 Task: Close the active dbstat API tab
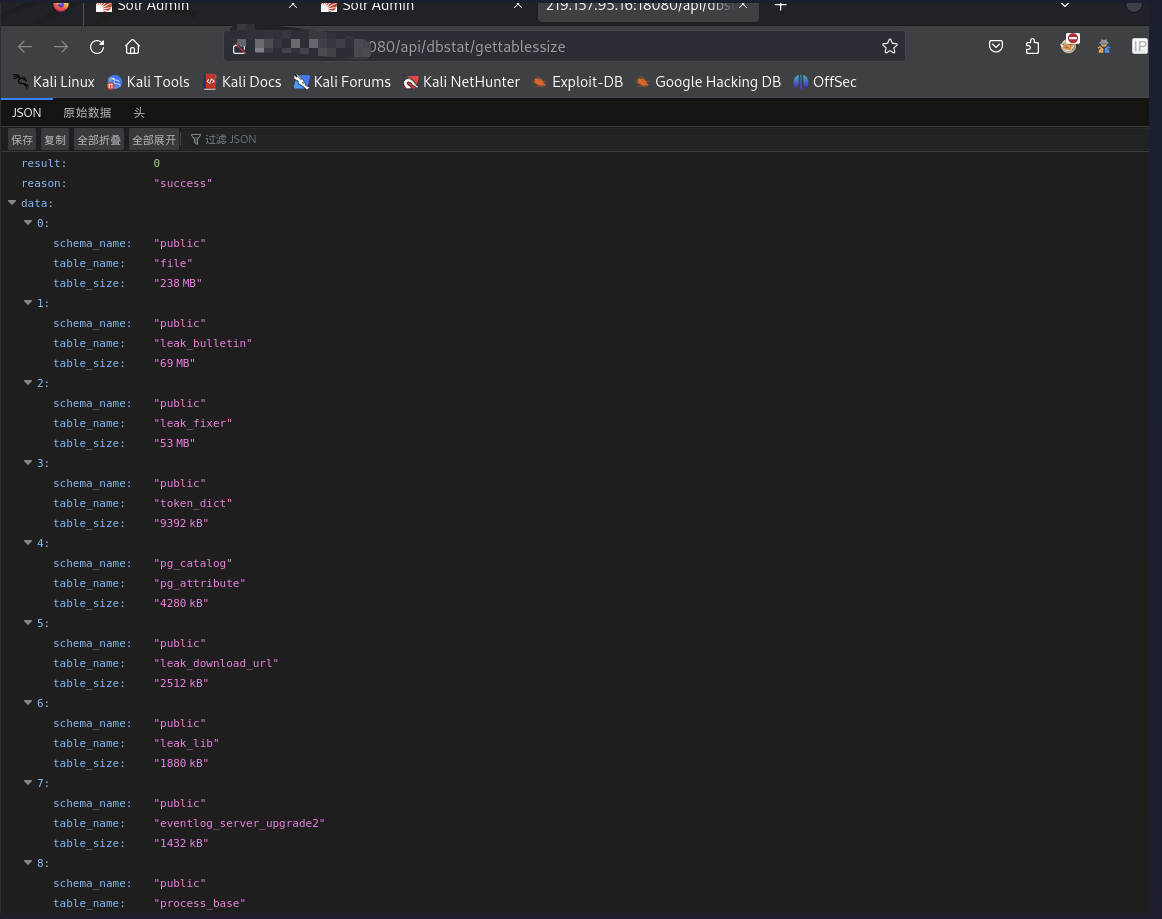pyautogui.click(x=743, y=5)
